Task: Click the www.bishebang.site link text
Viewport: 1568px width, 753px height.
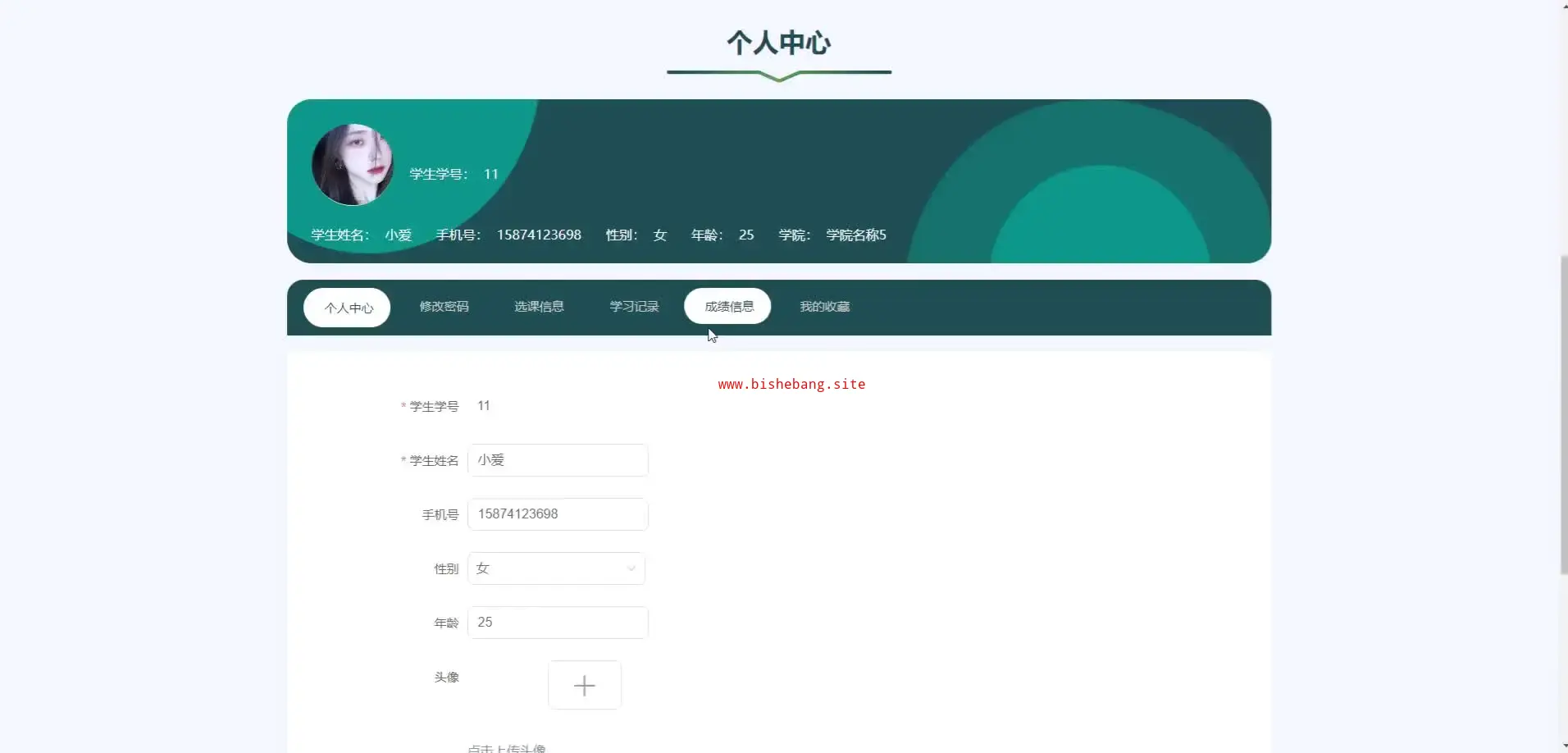Action: tap(791, 384)
